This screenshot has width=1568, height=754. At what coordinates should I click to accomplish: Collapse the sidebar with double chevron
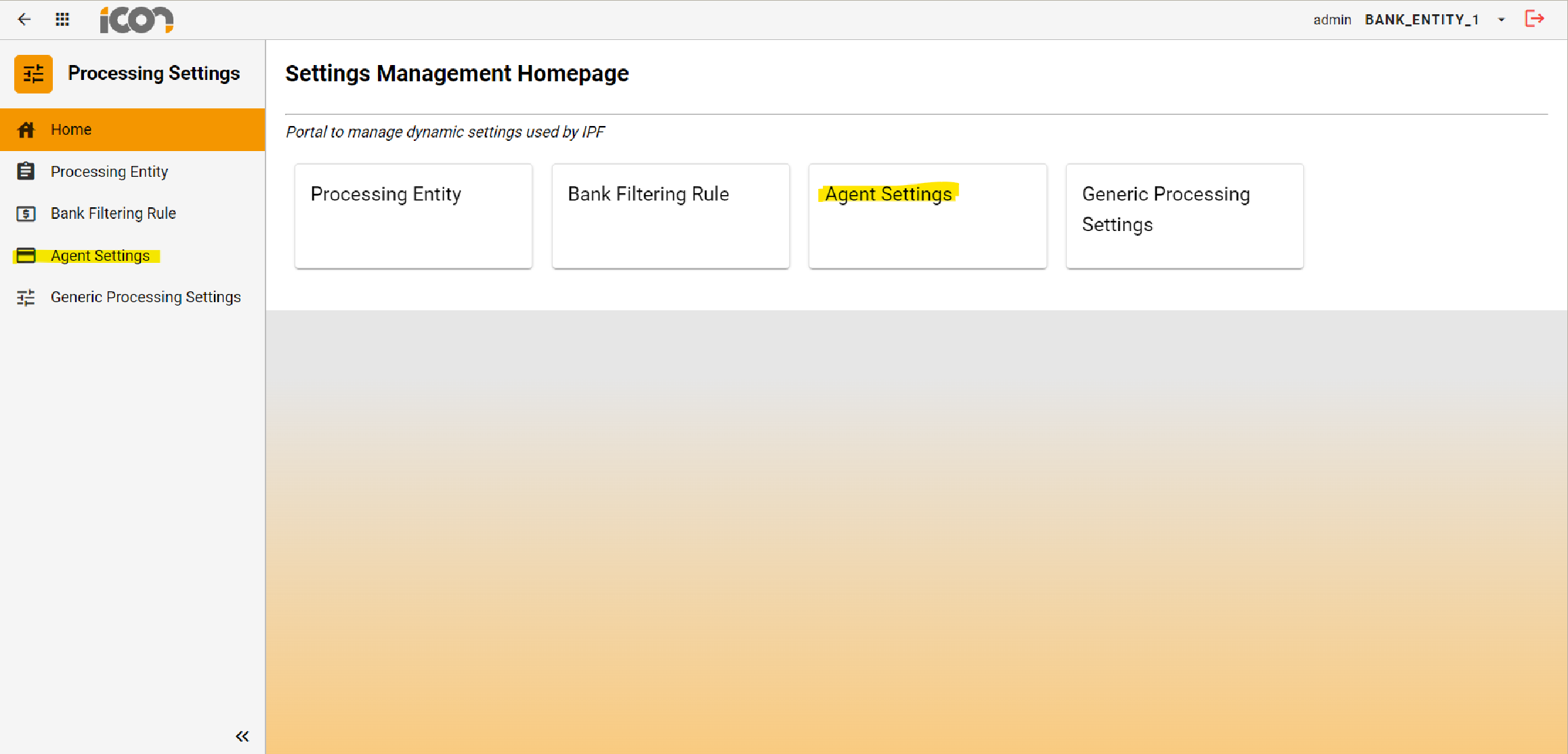click(242, 736)
